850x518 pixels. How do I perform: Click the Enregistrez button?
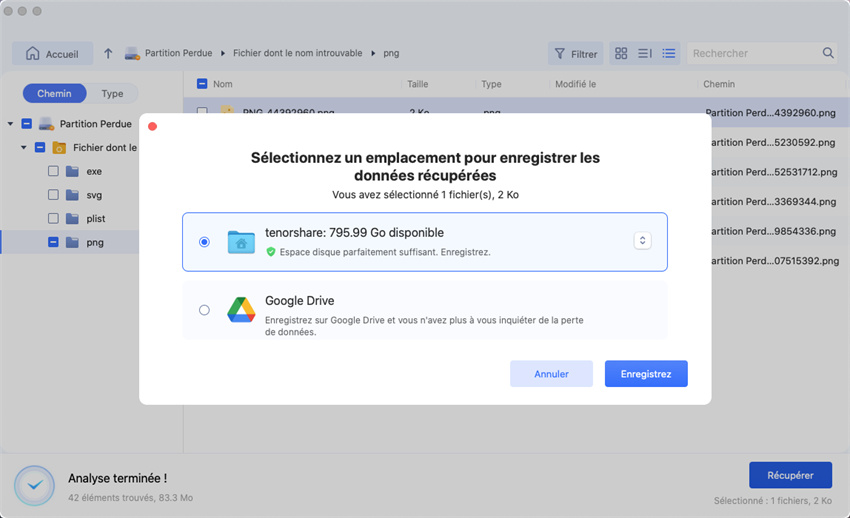tap(646, 374)
